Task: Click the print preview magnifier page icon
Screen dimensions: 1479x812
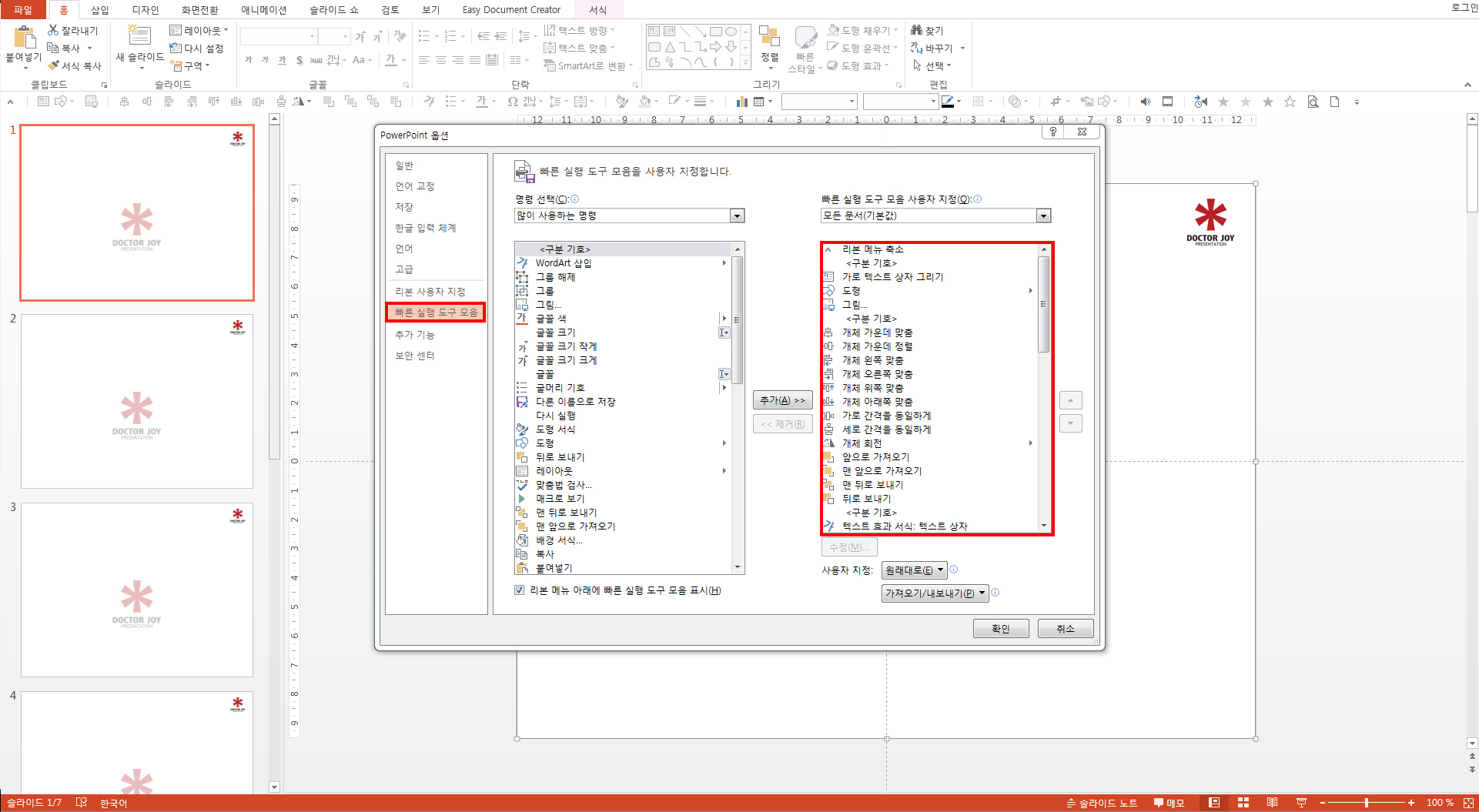Action: point(1313,102)
